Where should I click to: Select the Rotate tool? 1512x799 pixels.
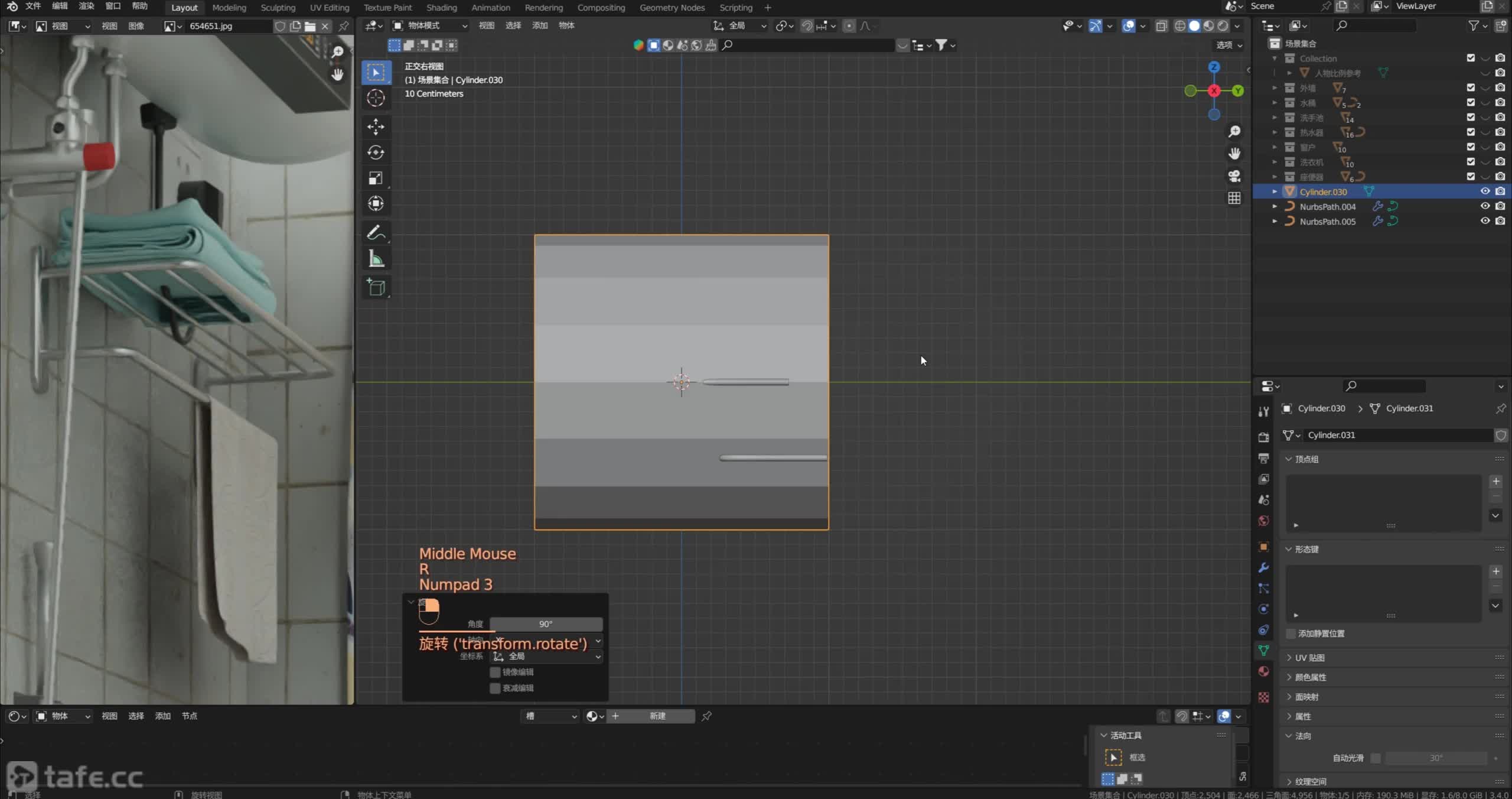[x=376, y=152]
